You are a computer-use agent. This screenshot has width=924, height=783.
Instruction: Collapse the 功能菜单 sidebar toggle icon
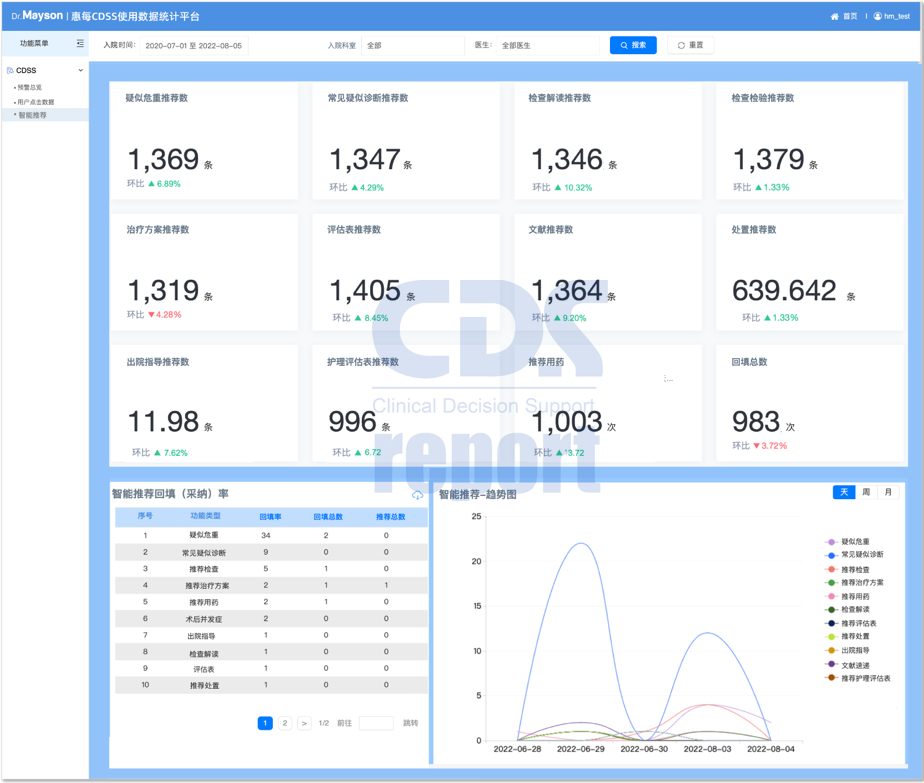coord(80,44)
